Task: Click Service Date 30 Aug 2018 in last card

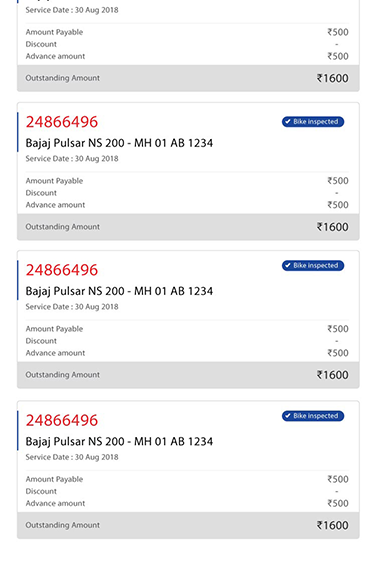Action: 72,457
